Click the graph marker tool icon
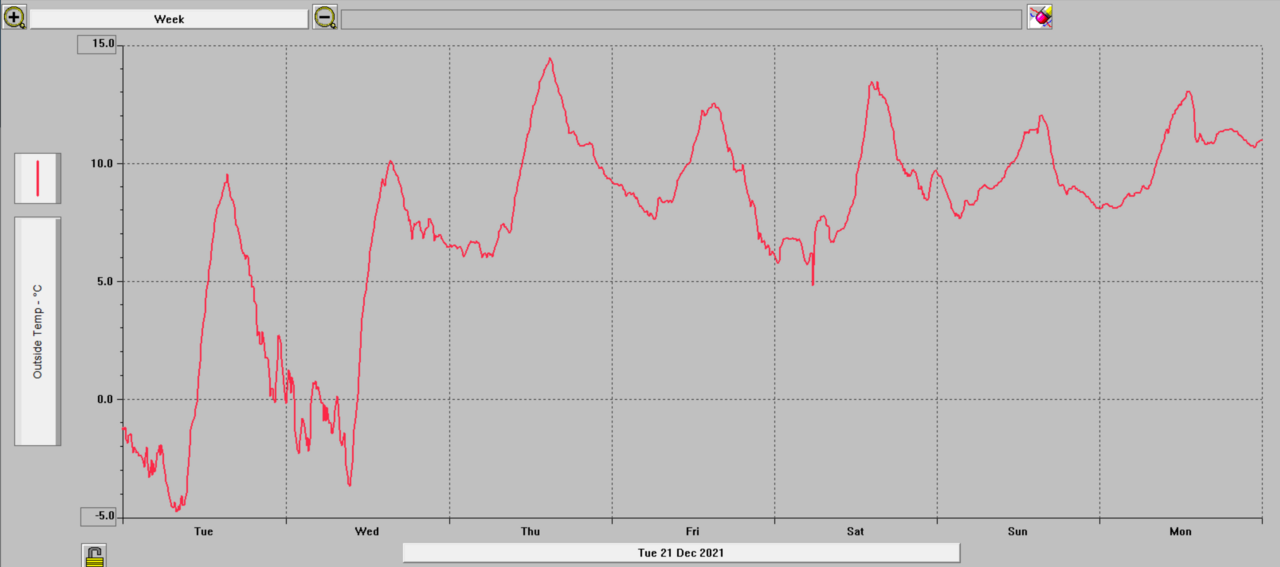The height and width of the screenshot is (567, 1280). 1040,17
